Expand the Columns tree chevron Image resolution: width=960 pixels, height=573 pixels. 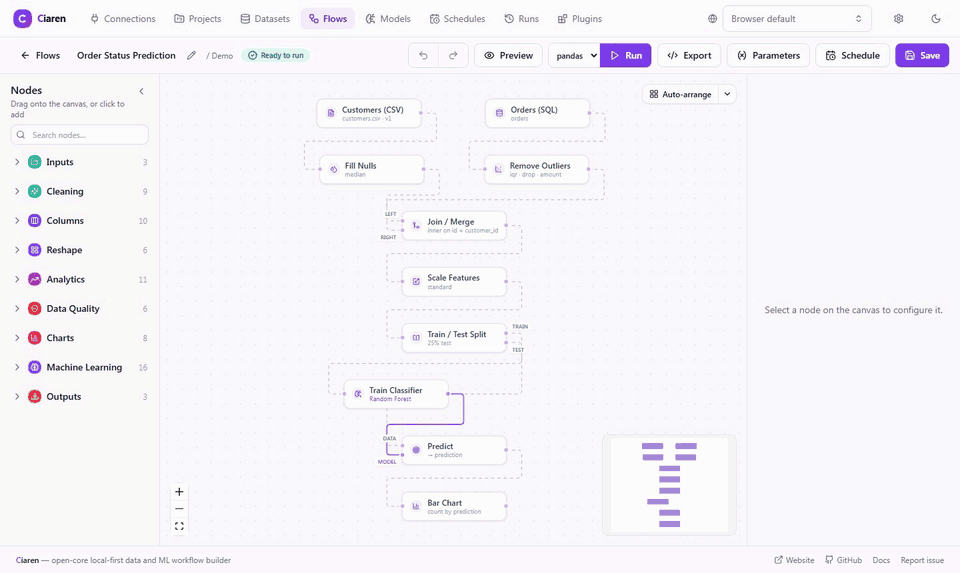(17, 220)
